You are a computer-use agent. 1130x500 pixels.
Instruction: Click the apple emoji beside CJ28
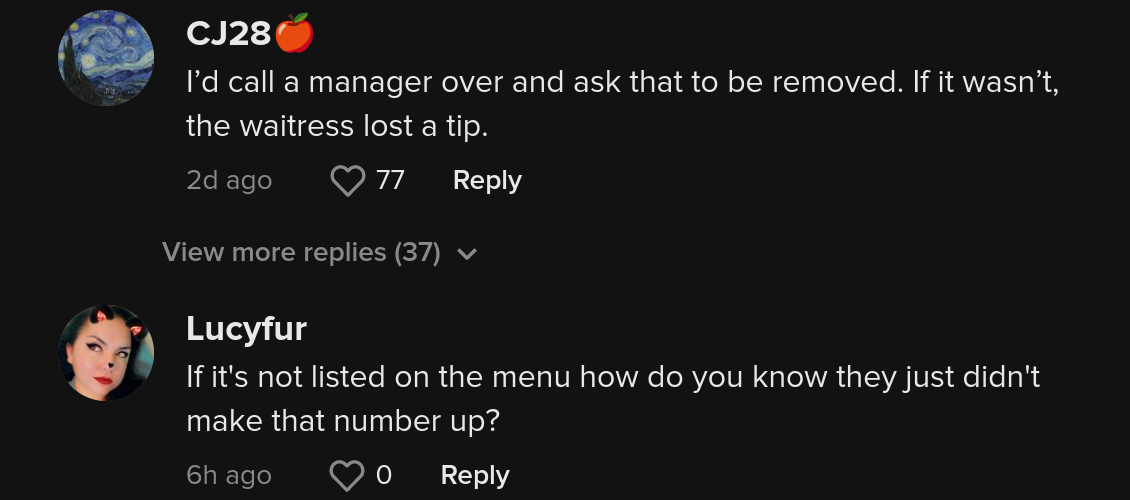[x=294, y=32]
